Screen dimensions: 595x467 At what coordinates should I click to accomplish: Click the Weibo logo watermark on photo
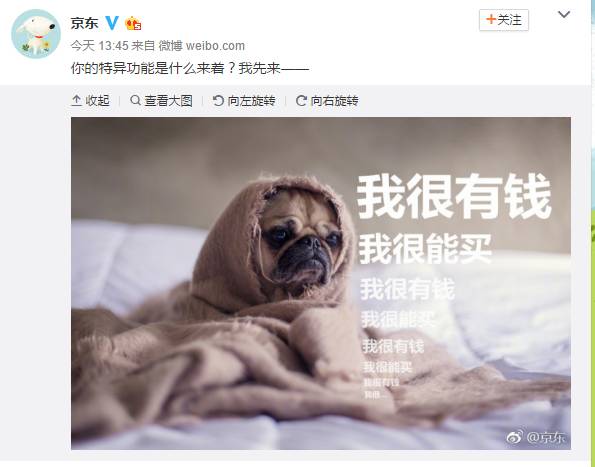click(515, 437)
